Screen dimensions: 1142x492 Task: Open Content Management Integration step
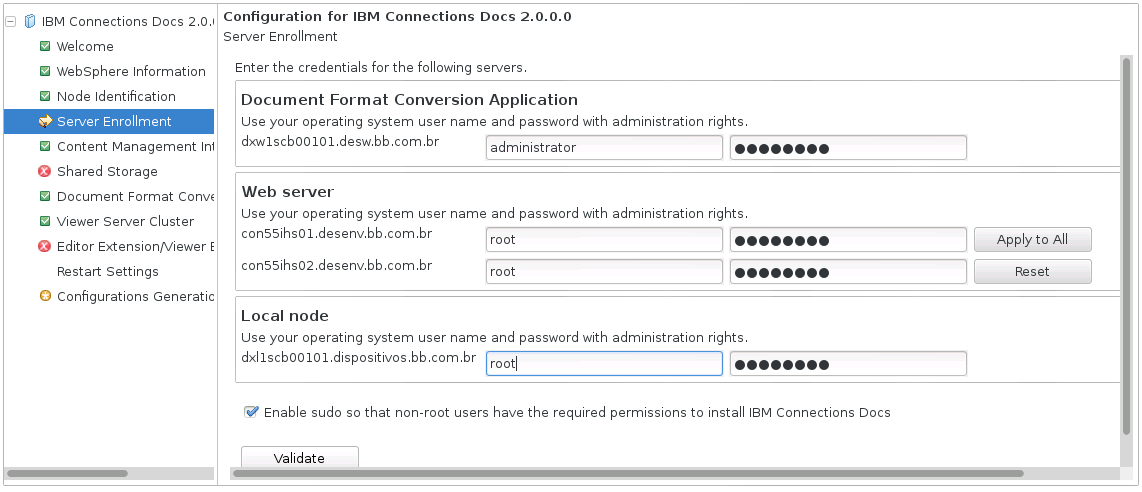136,146
